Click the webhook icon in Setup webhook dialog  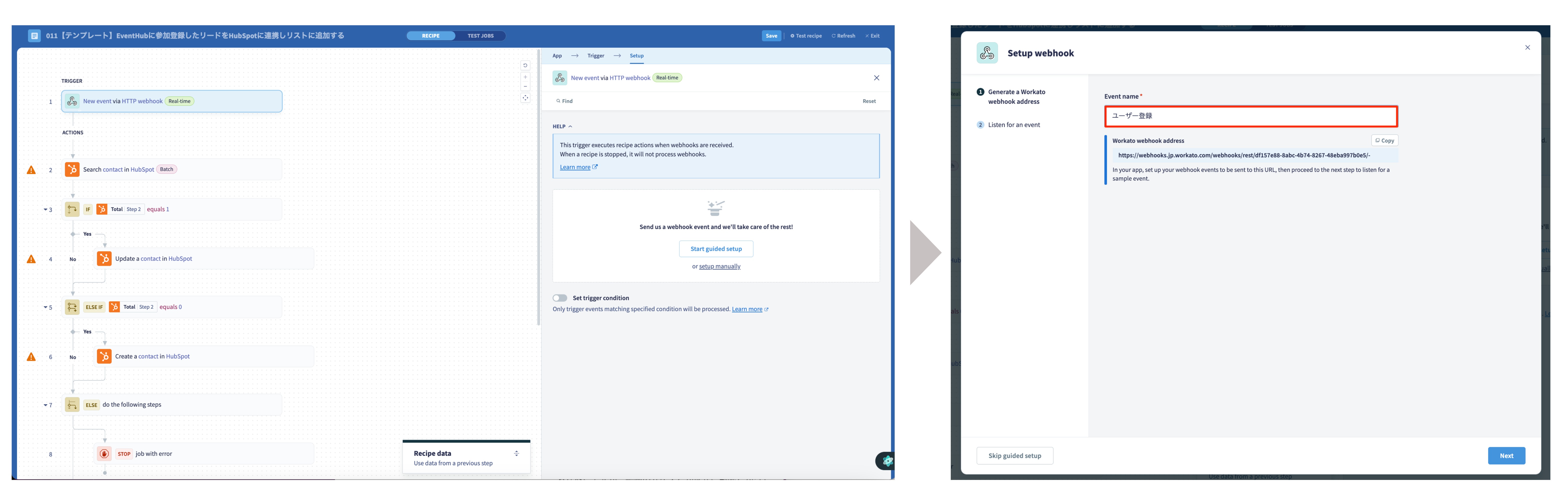click(x=987, y=53)
